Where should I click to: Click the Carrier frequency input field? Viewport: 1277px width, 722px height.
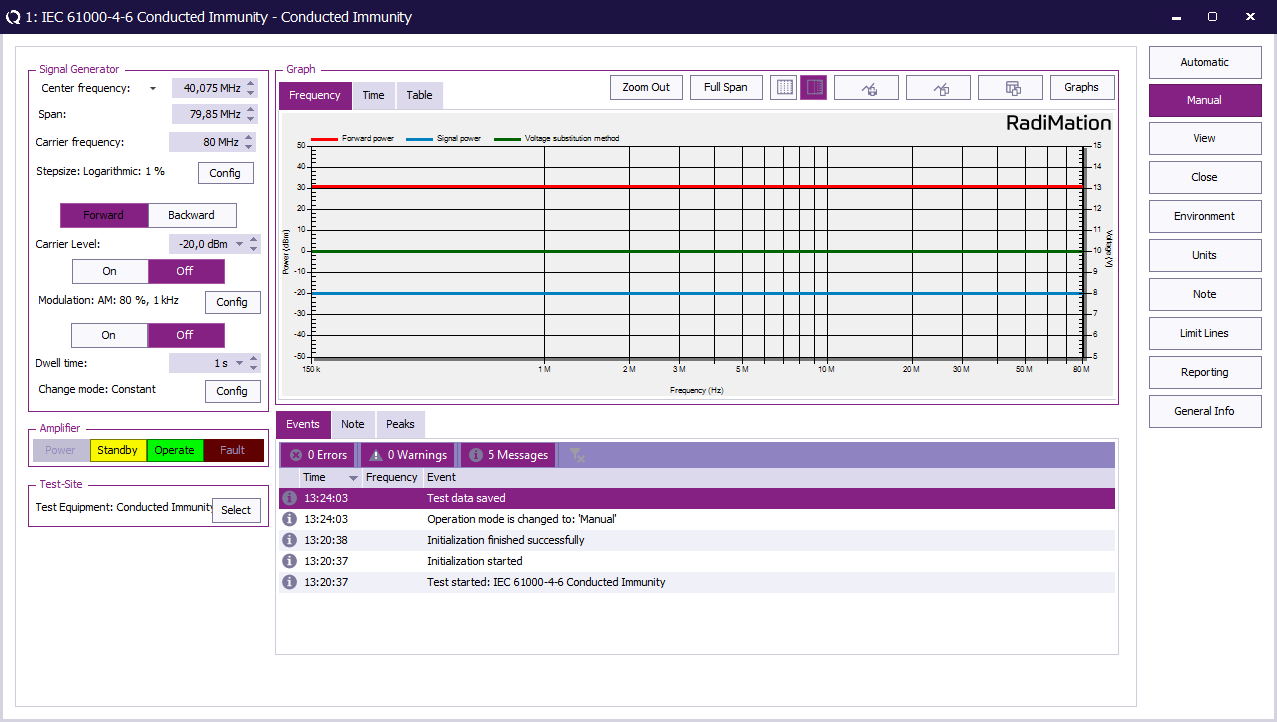click(x=204, y=142)
